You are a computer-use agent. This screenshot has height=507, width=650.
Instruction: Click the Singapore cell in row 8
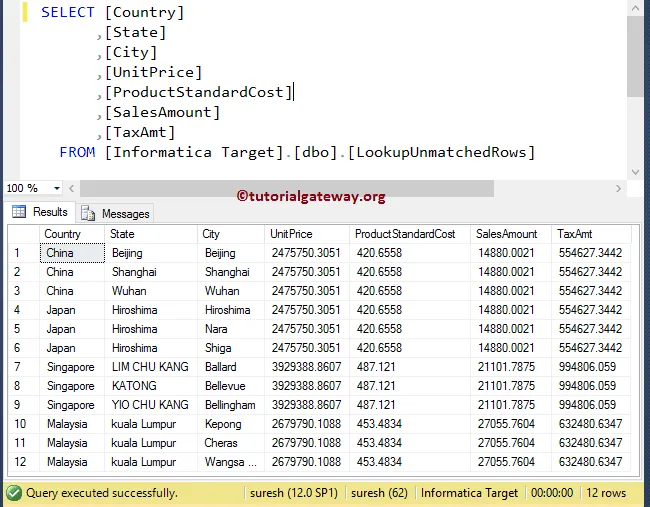tap(72, 386)
